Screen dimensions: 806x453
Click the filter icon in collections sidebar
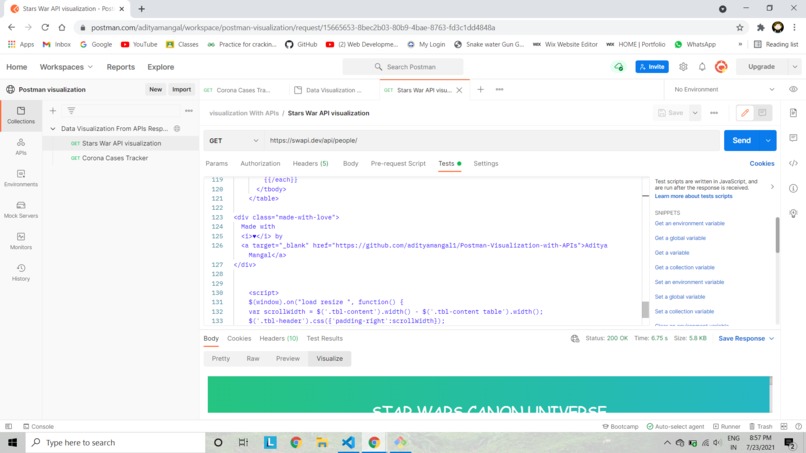pos(71,111)
